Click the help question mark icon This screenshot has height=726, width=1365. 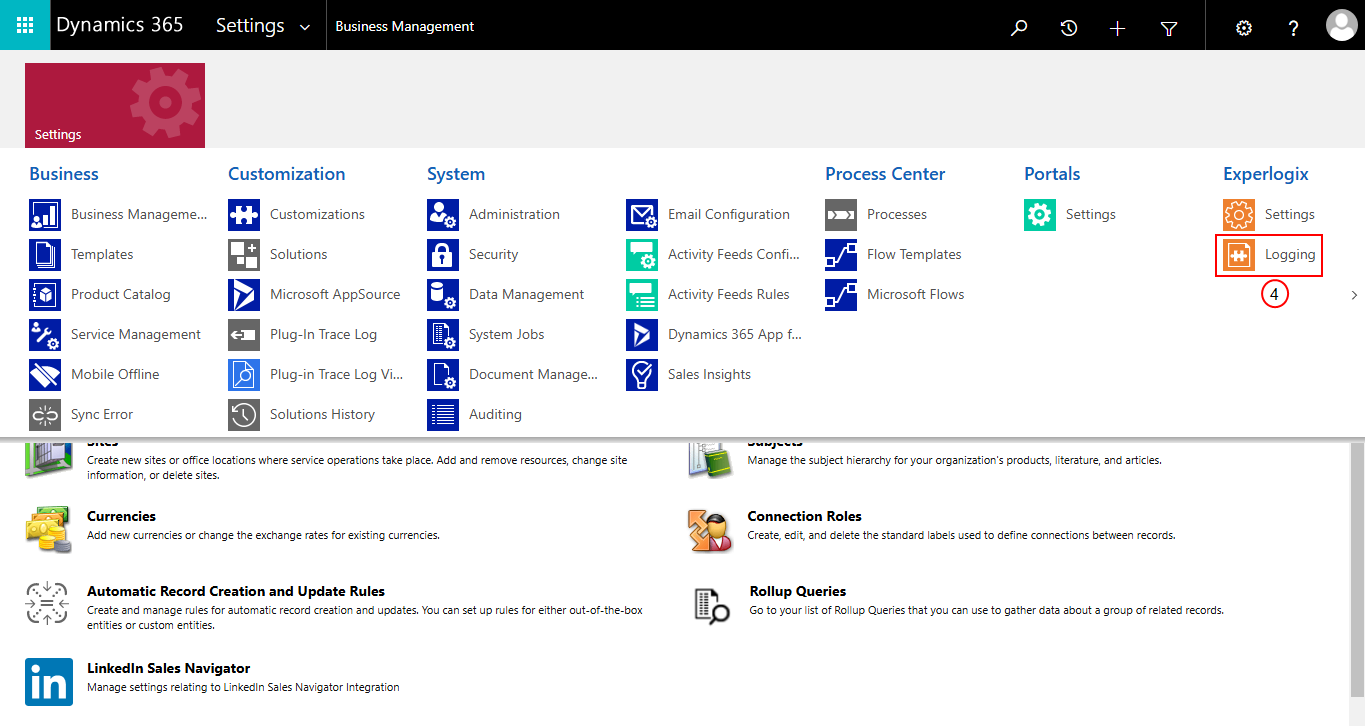pyautogui.click(x=1294, y=28)
